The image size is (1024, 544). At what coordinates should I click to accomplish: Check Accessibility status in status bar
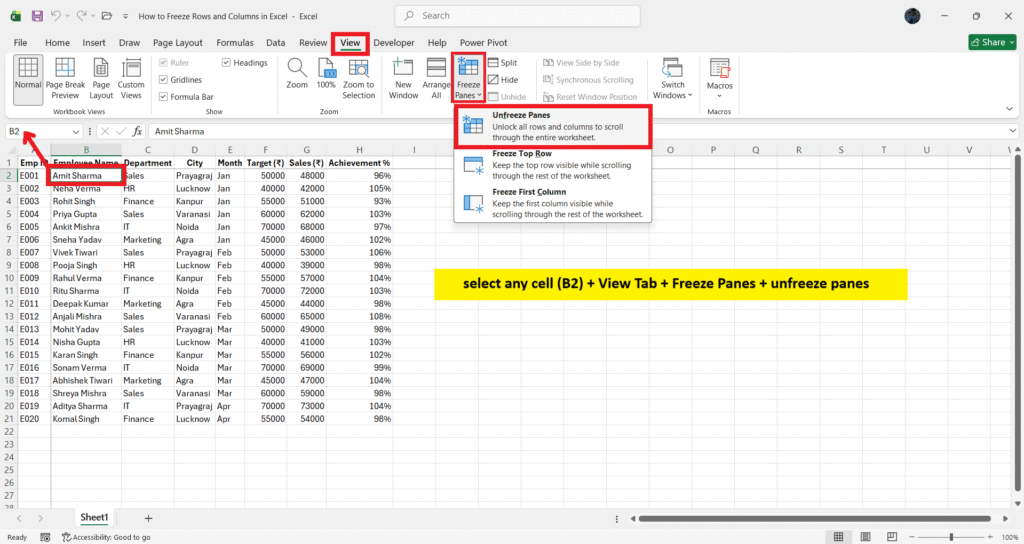coord(106,537)
